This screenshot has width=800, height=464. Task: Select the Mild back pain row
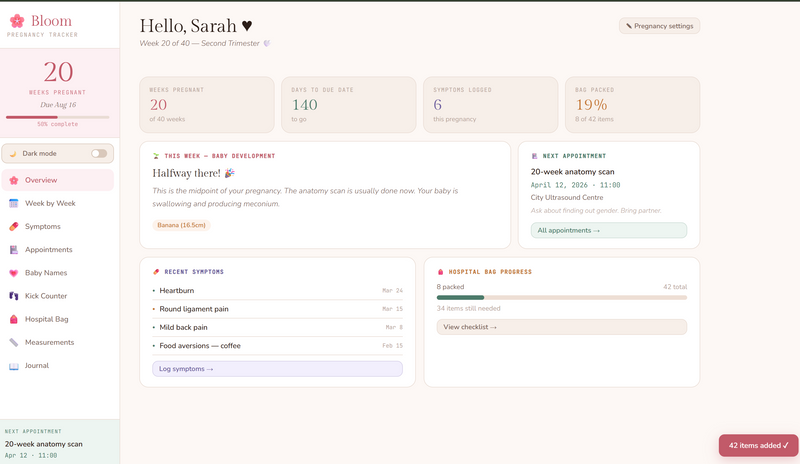click(277, 327)
